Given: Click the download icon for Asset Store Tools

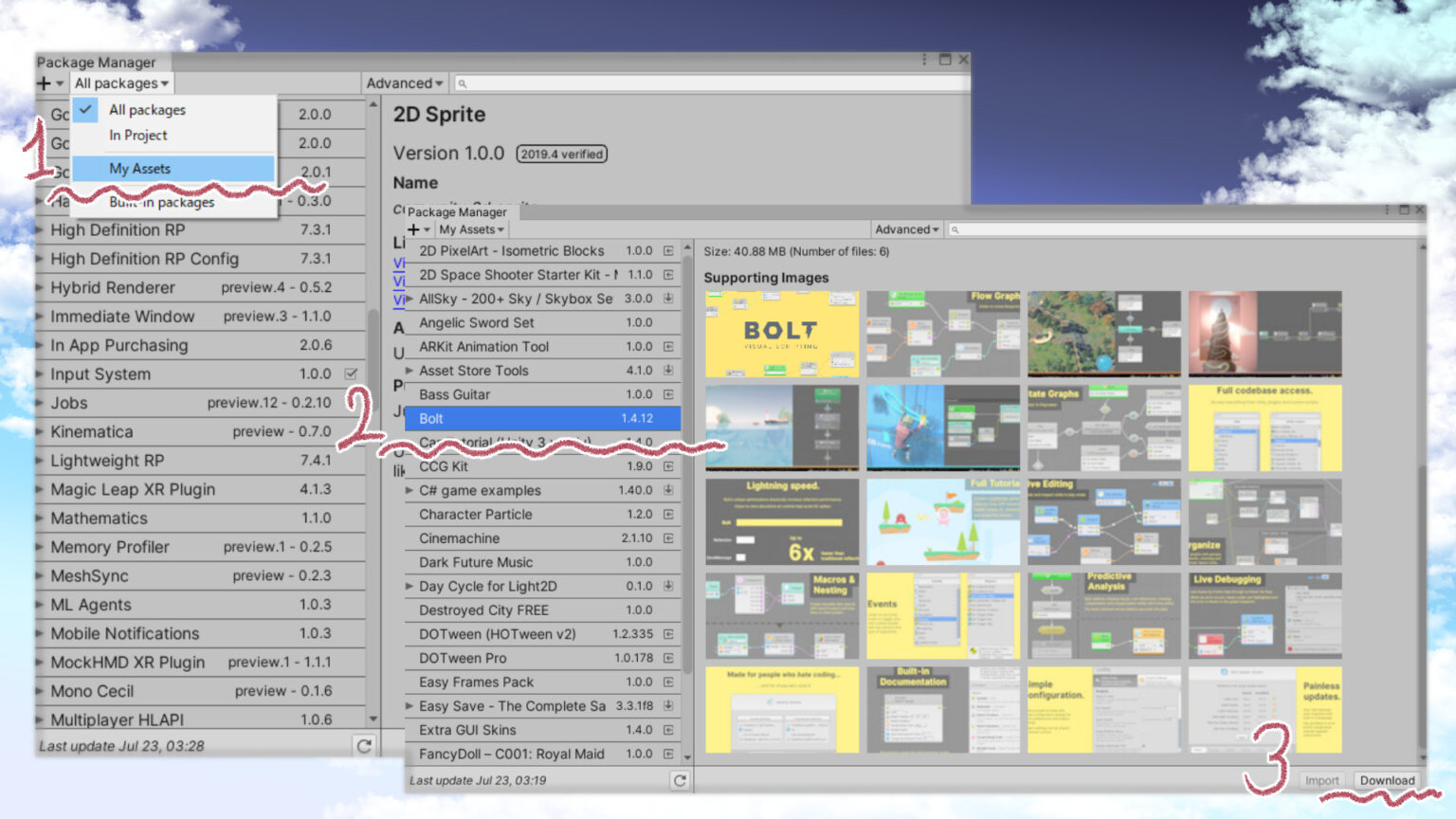Looking at the screenshot, I should click(x=668, y=371).
